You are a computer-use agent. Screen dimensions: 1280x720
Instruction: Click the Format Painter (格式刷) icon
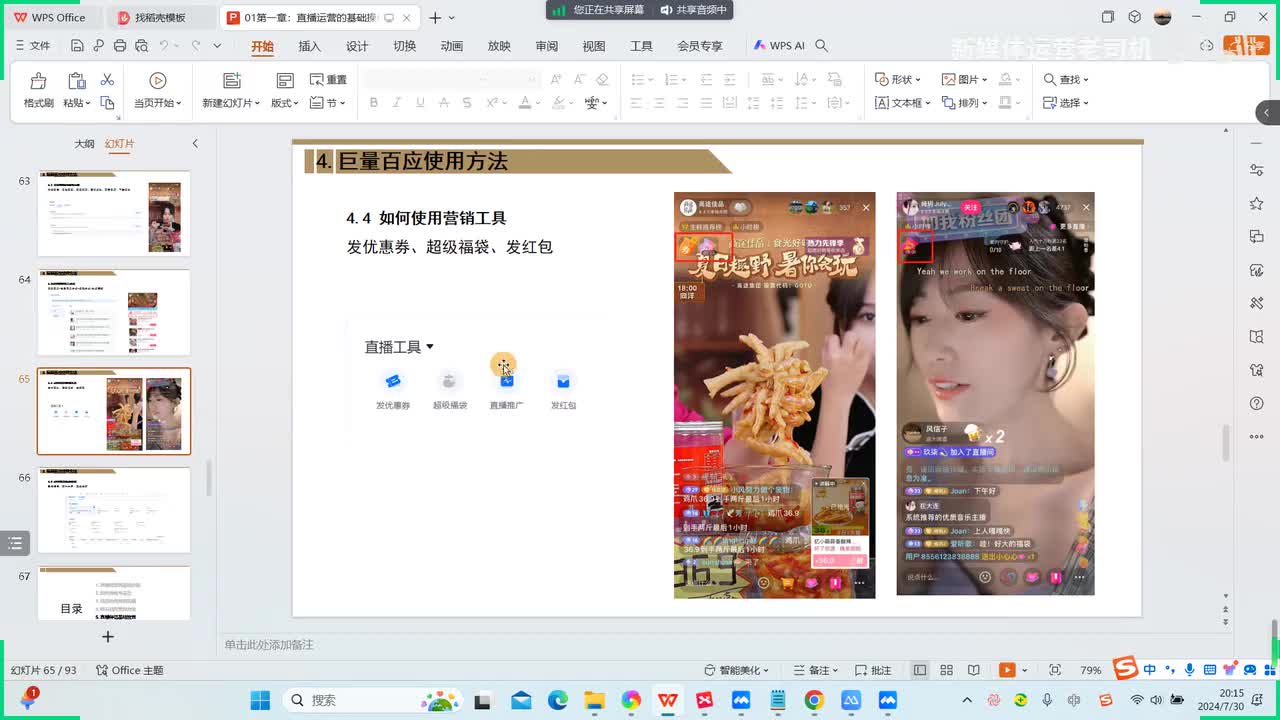38,81
